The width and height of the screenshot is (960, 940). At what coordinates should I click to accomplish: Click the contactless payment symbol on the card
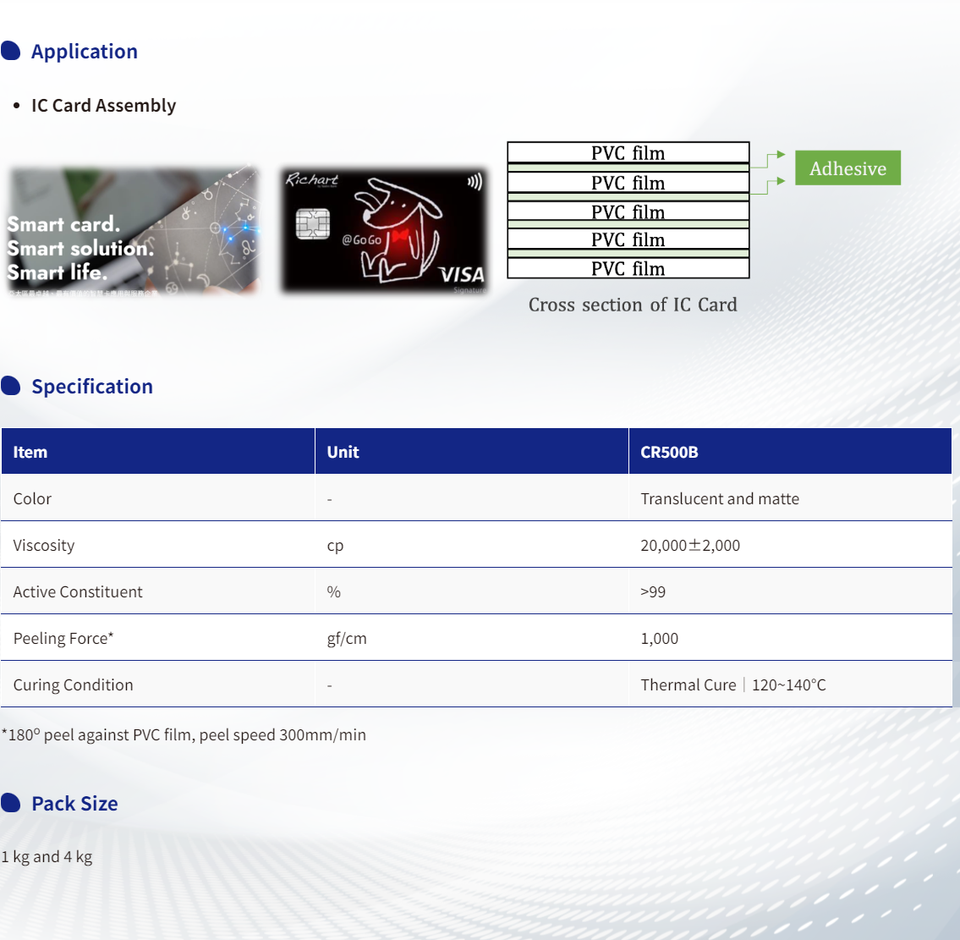click(472, 183)
